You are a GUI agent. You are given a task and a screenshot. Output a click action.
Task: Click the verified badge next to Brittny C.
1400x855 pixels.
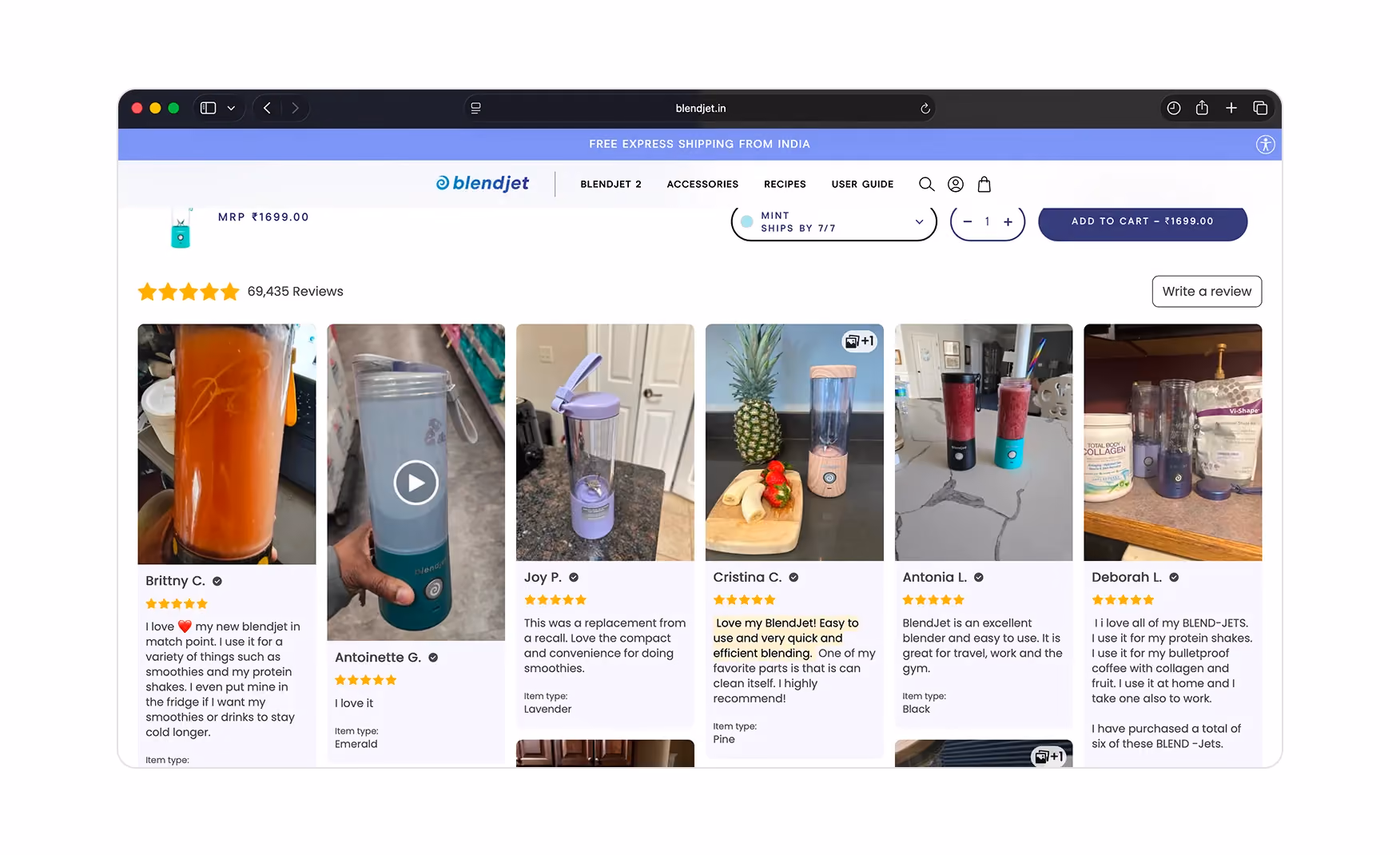tap(217, 582)
